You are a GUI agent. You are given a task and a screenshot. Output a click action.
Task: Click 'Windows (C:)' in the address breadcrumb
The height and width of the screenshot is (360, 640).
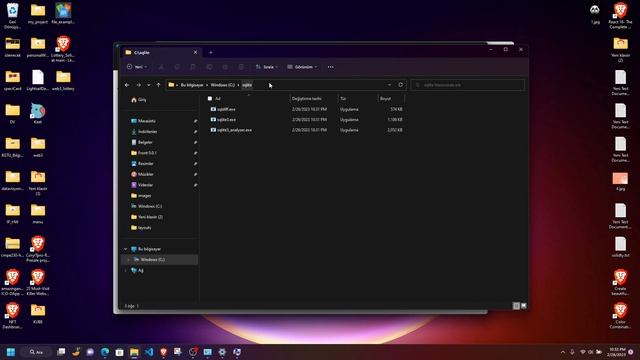point(222,85)
